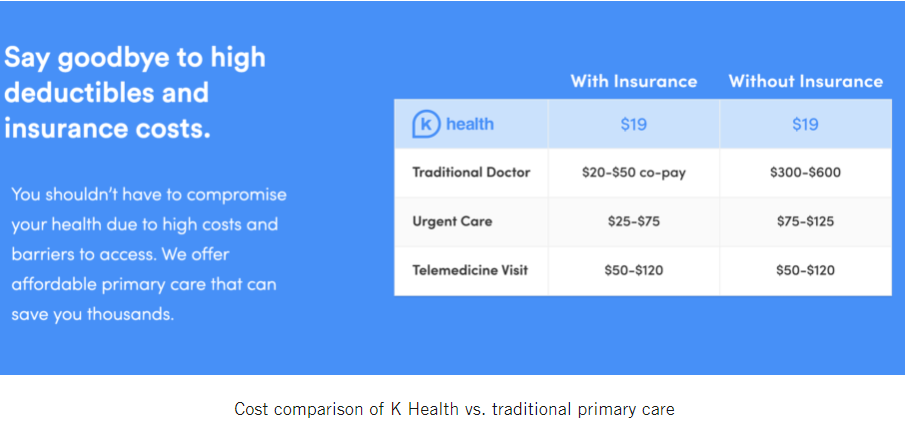Image resolution: width=905 pixels, height=431 pixels.
Task: Click the Telemedicine Visit row label
Action: pyautogui.click(x=470, y=270)
